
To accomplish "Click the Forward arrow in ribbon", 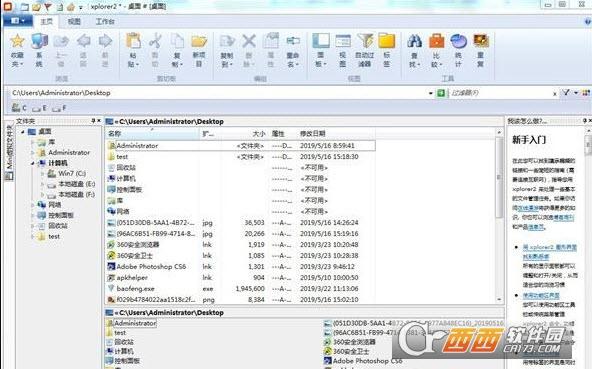I will [x=105, y=41].
